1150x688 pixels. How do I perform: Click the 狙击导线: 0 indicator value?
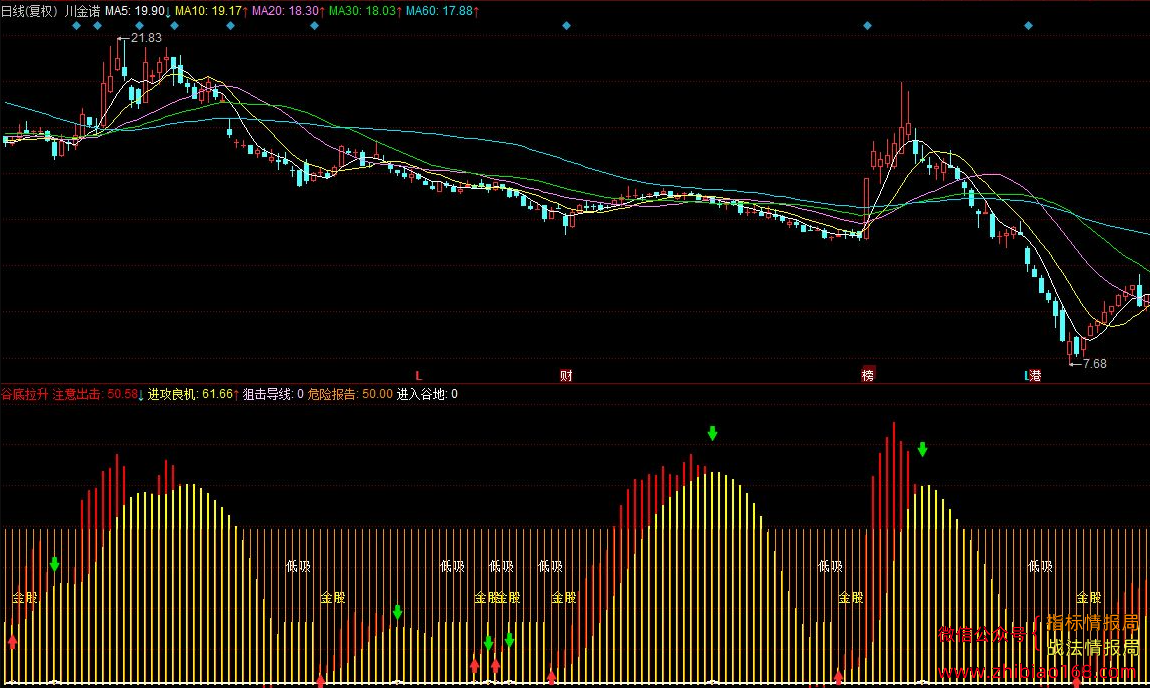[273, 394]
